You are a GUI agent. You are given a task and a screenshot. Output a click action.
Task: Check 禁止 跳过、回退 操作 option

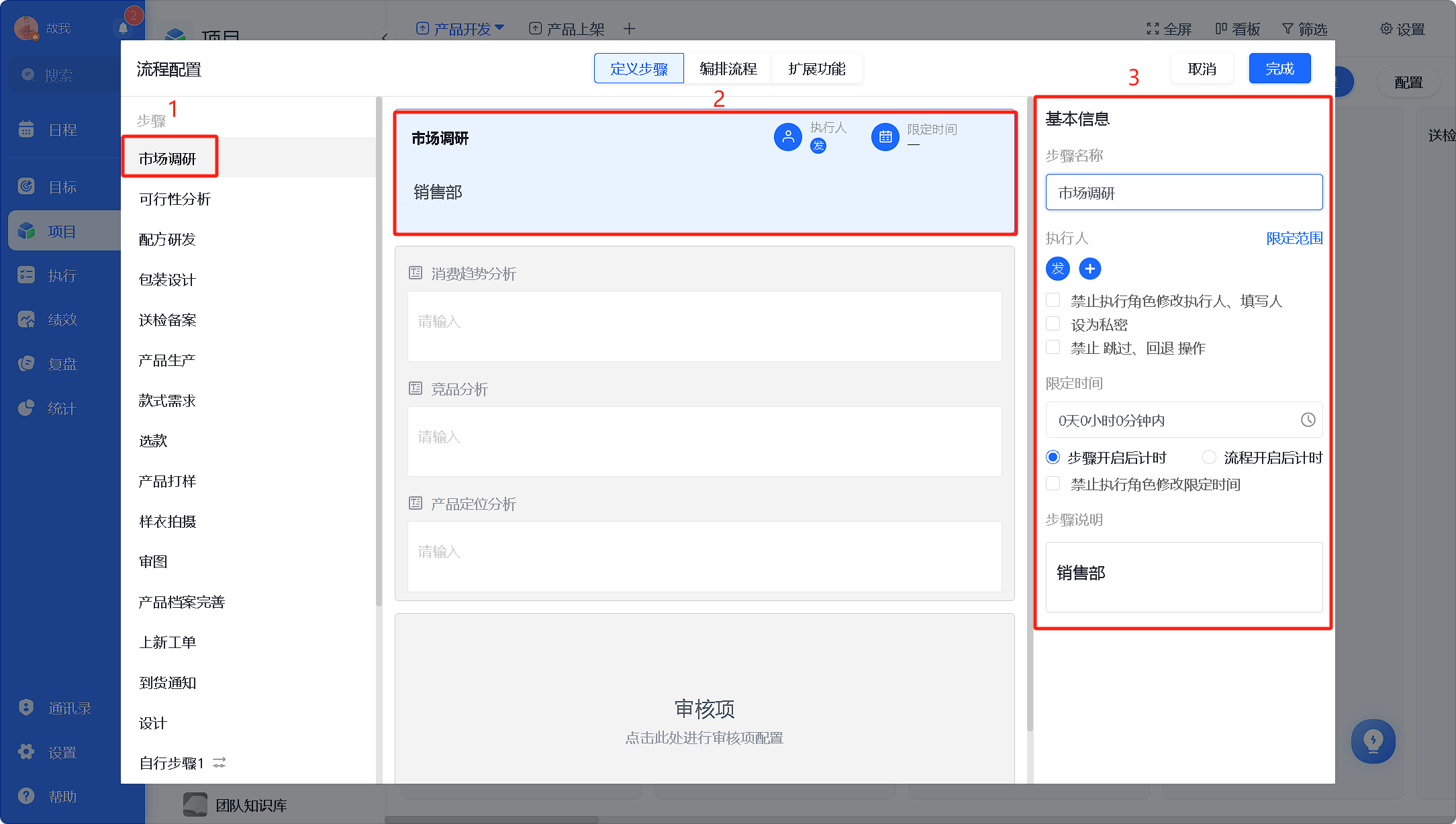[1053, 347]
